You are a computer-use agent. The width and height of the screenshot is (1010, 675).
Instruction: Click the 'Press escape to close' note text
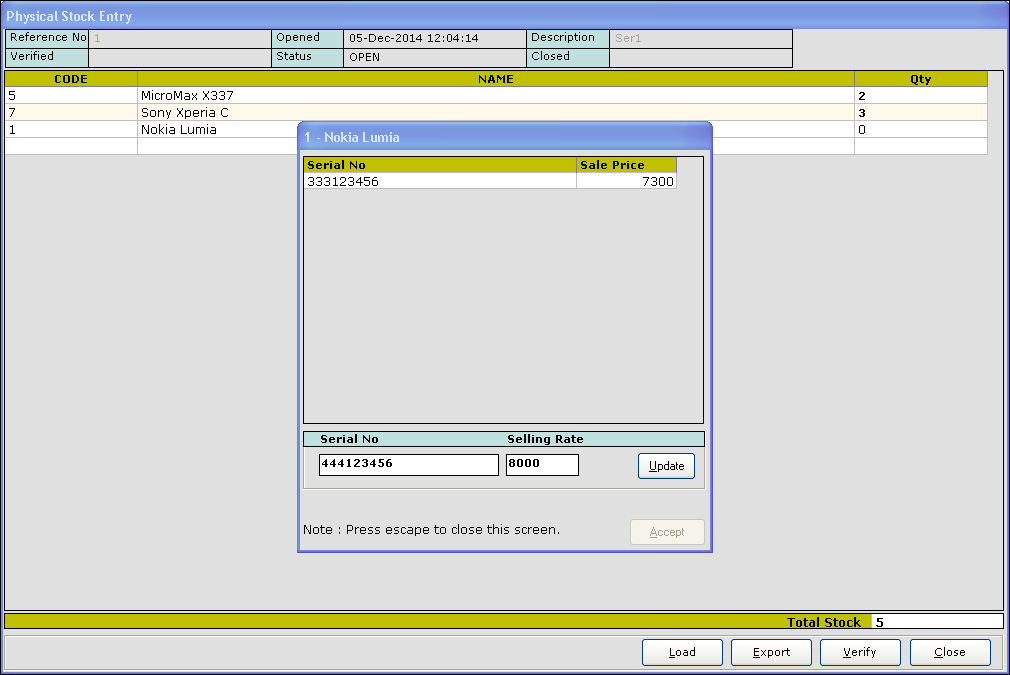click(432, 529)
